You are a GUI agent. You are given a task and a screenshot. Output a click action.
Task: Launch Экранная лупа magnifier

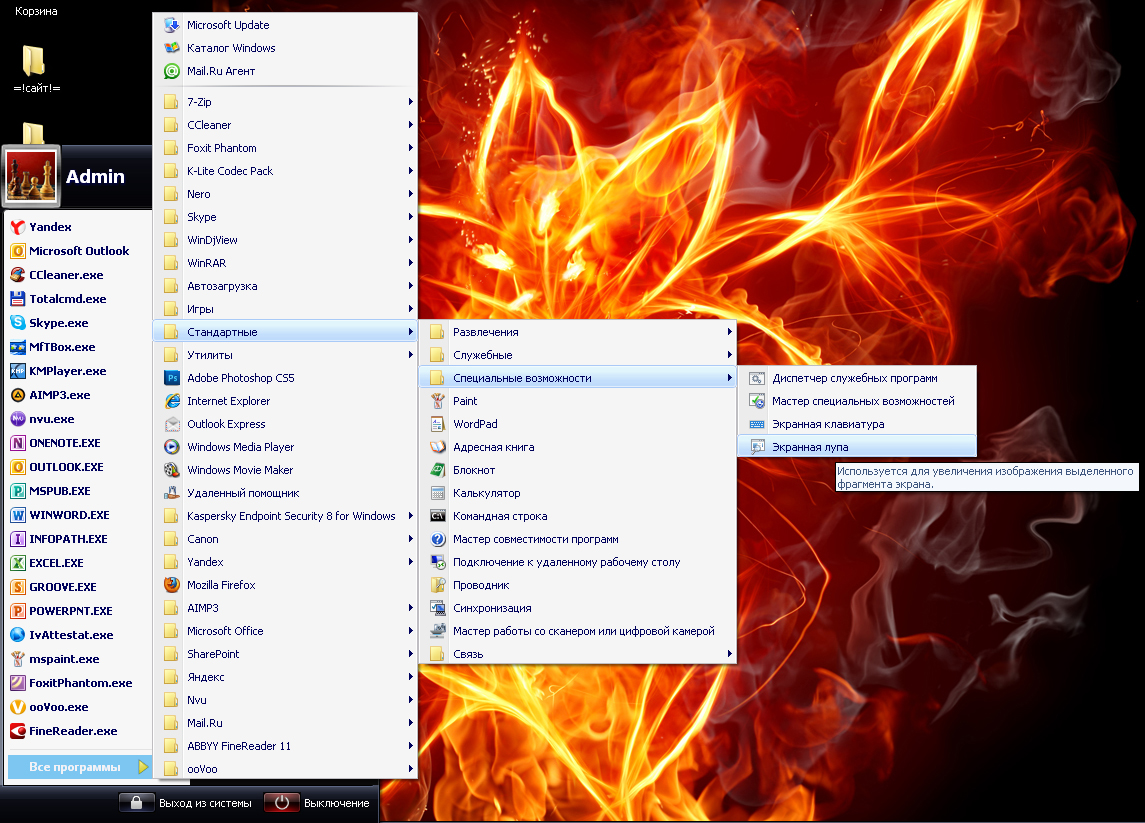857,447
